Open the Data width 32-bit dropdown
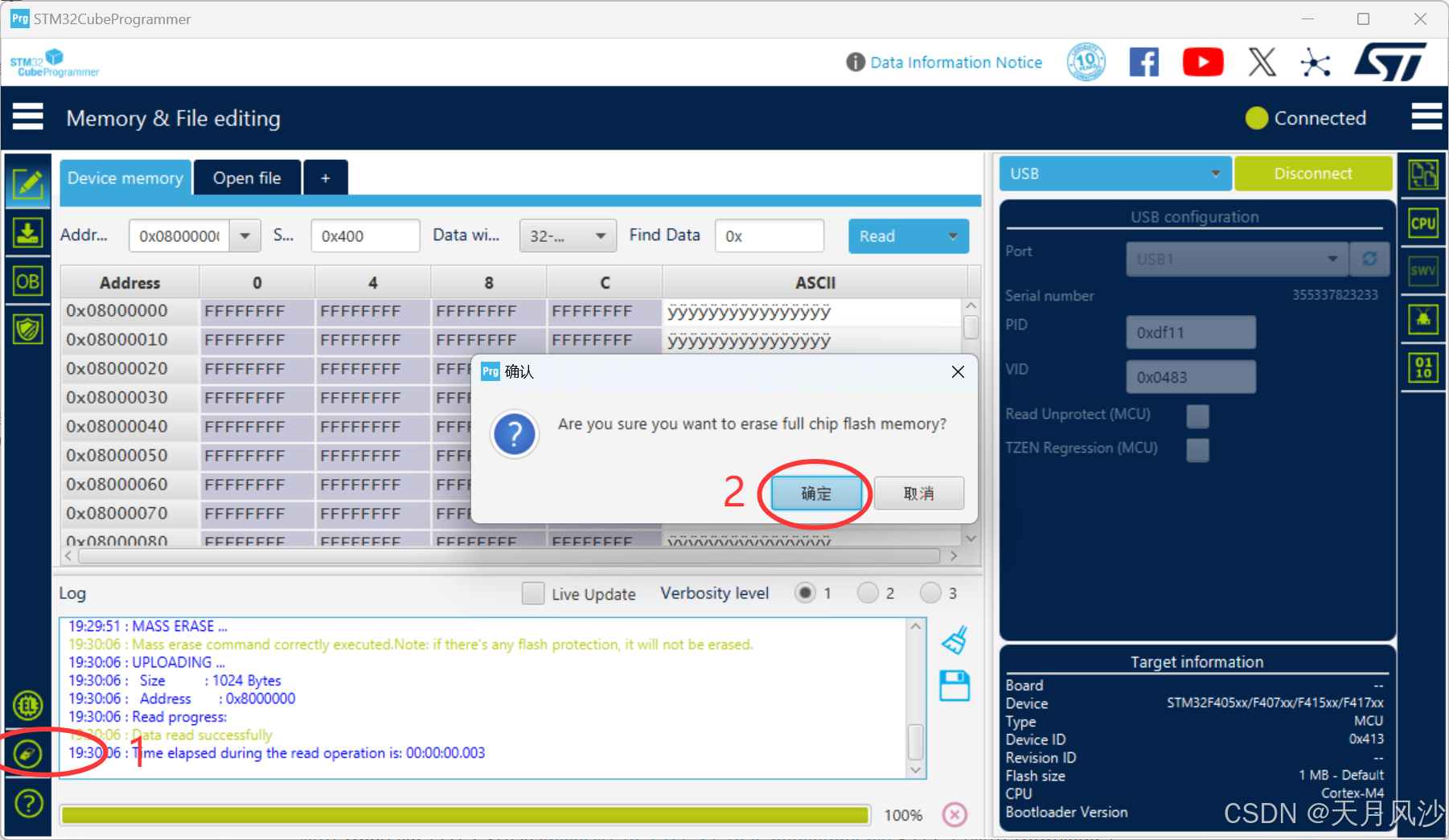The height and width of the screenshot is (840, 1449). (x=568, y=236)
